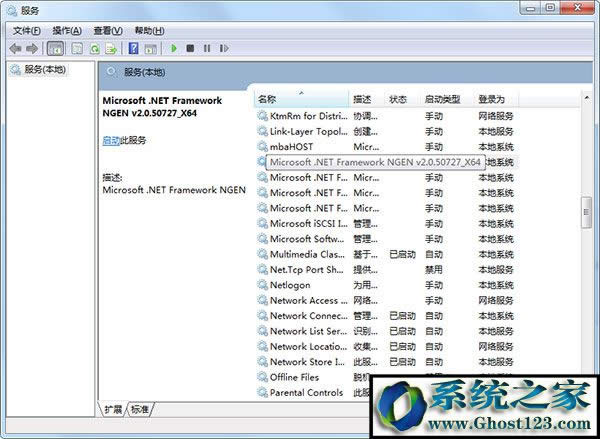This screenshot has width=600, height=439.
Task: Switch to the 扩展 tab
Action: pos(114,409)
